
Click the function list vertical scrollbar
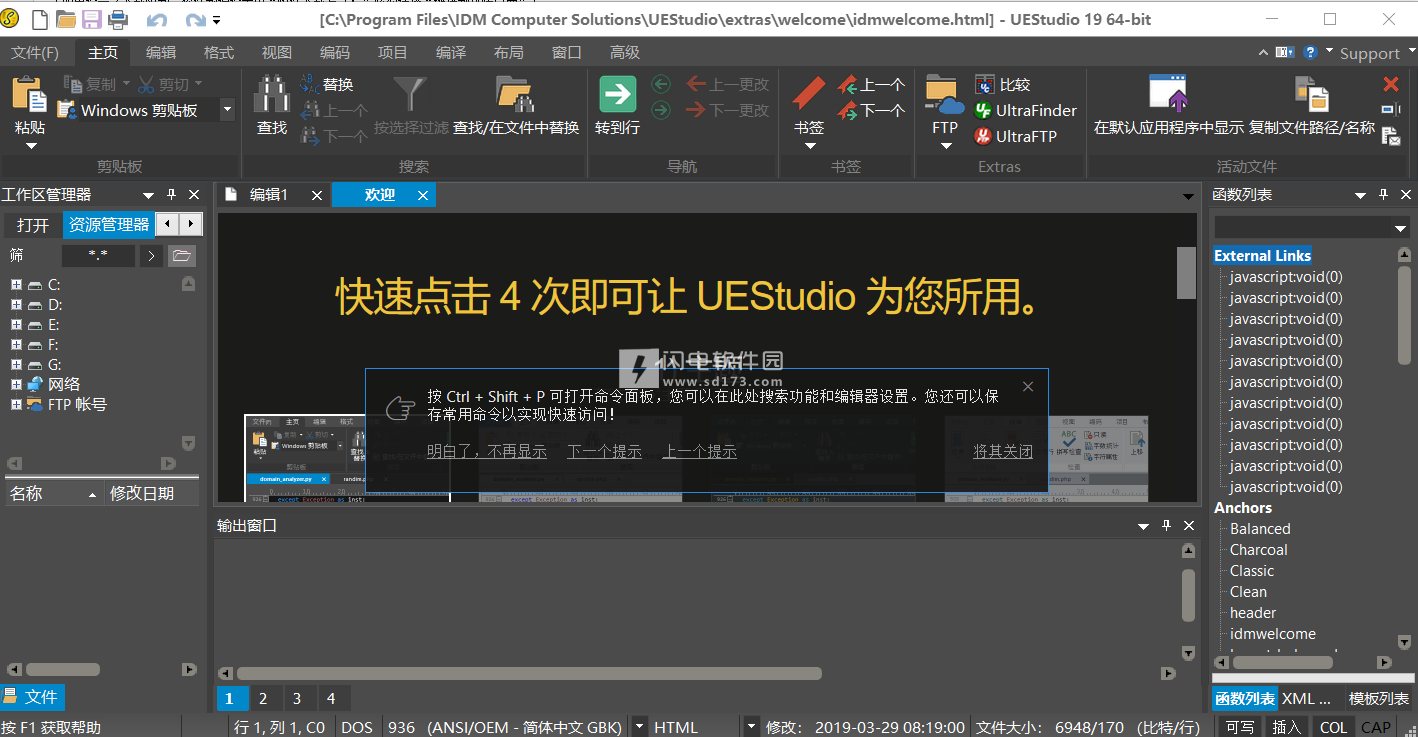point(1405,316)
